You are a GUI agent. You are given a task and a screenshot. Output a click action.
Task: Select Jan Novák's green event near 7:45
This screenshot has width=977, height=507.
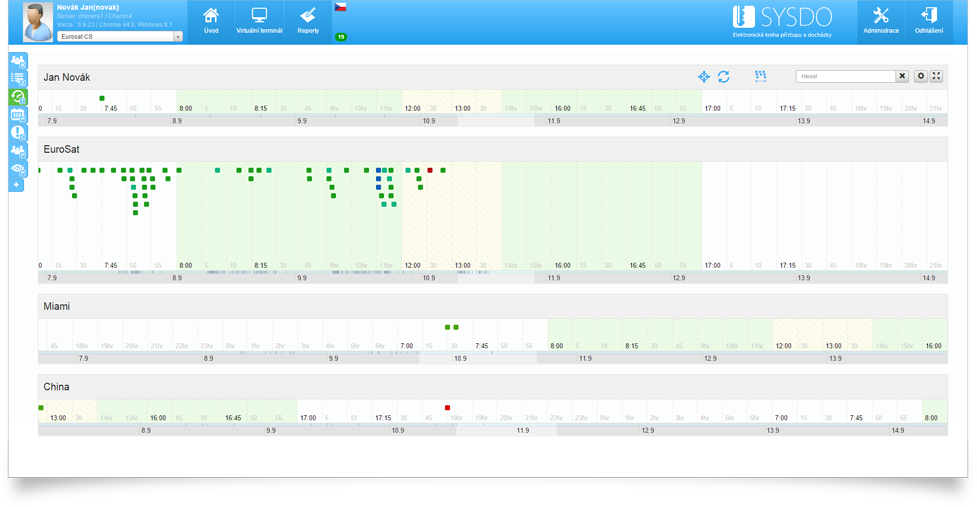pos(102,98)
